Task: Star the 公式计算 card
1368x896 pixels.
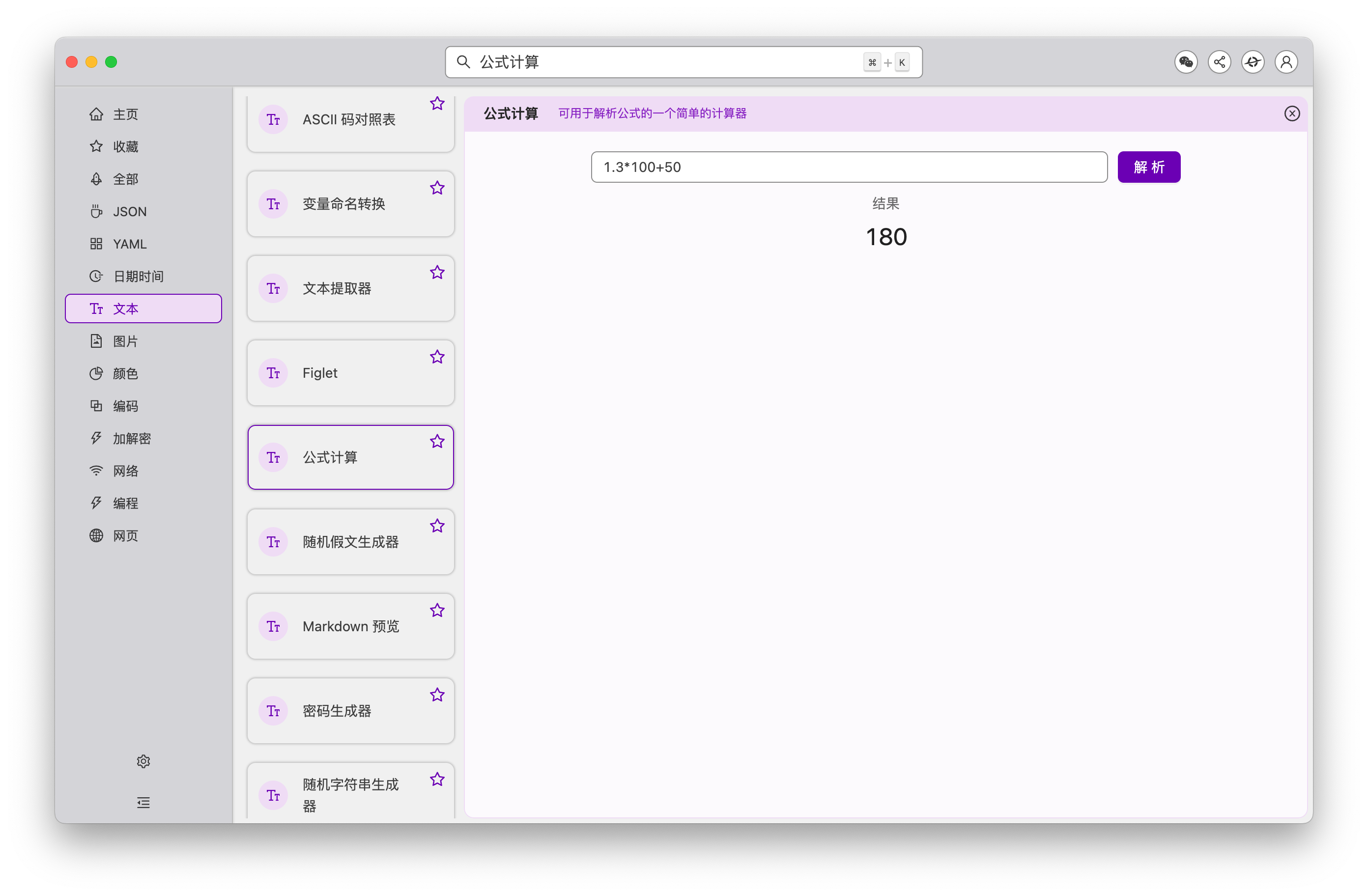Action: pos(437,442)
